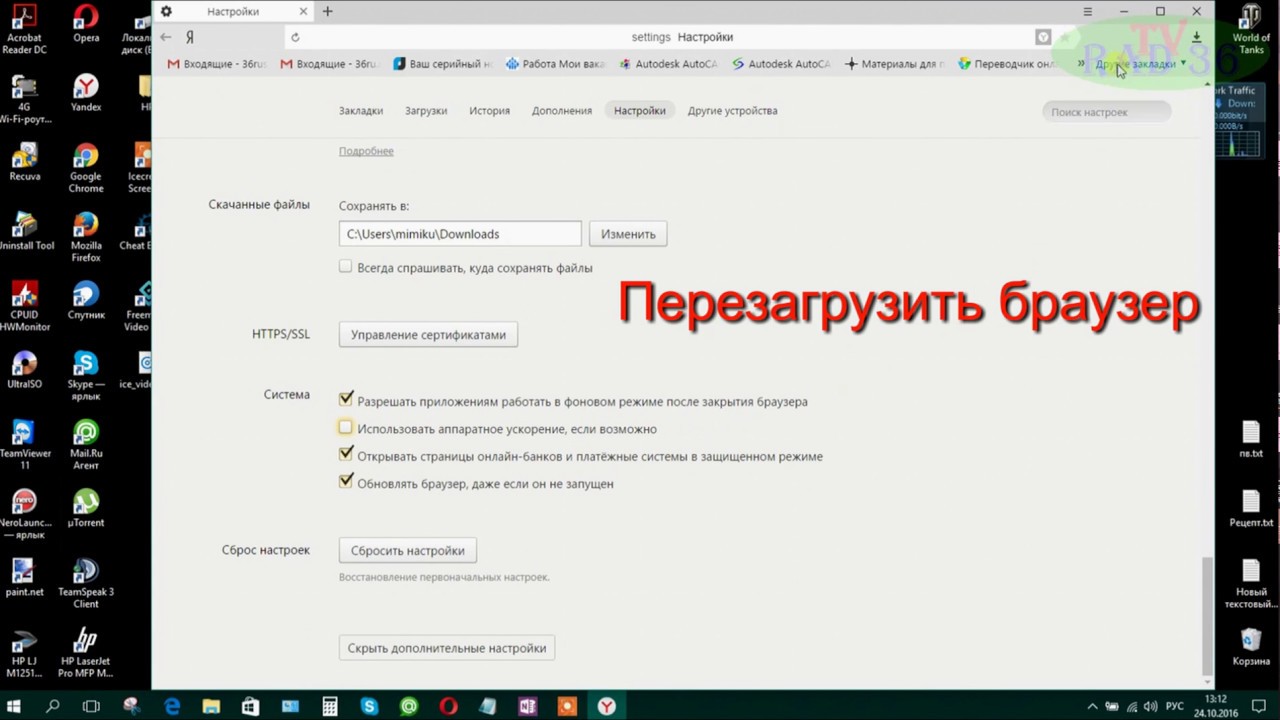
Task: Open Uninstall Tool desktop icon
Action: [25, 231]
